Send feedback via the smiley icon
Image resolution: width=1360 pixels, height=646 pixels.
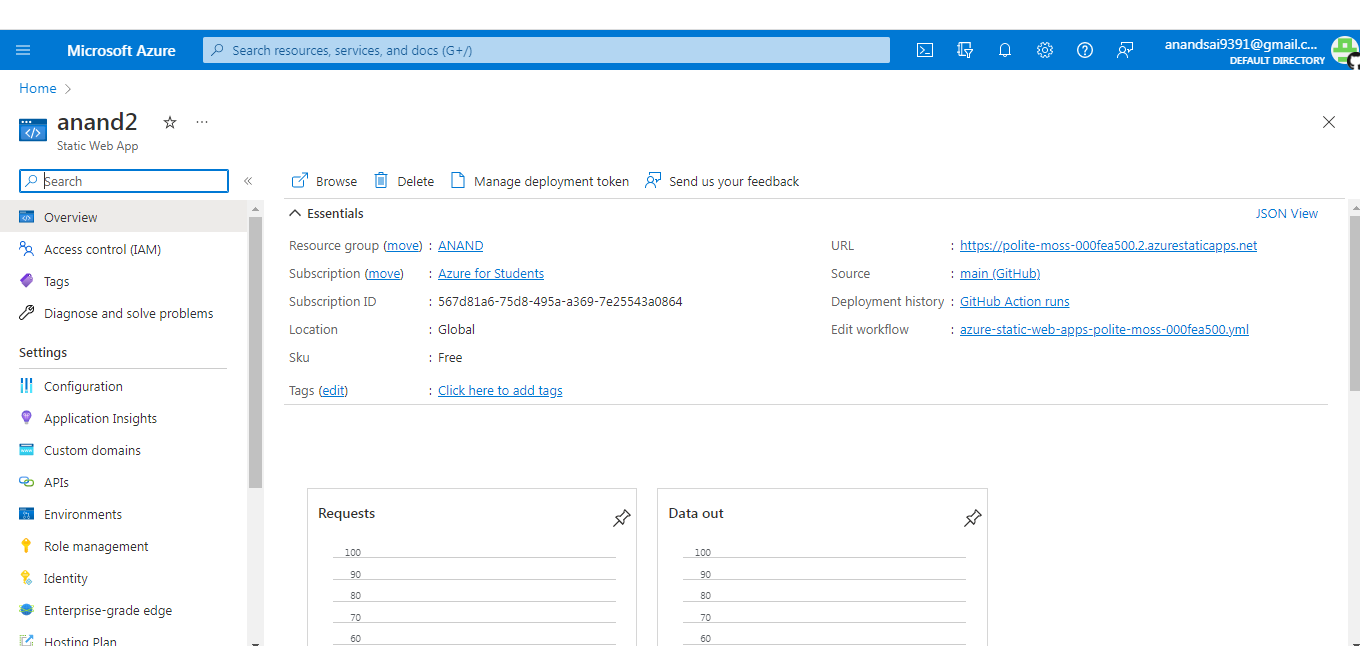(1124, 49)
